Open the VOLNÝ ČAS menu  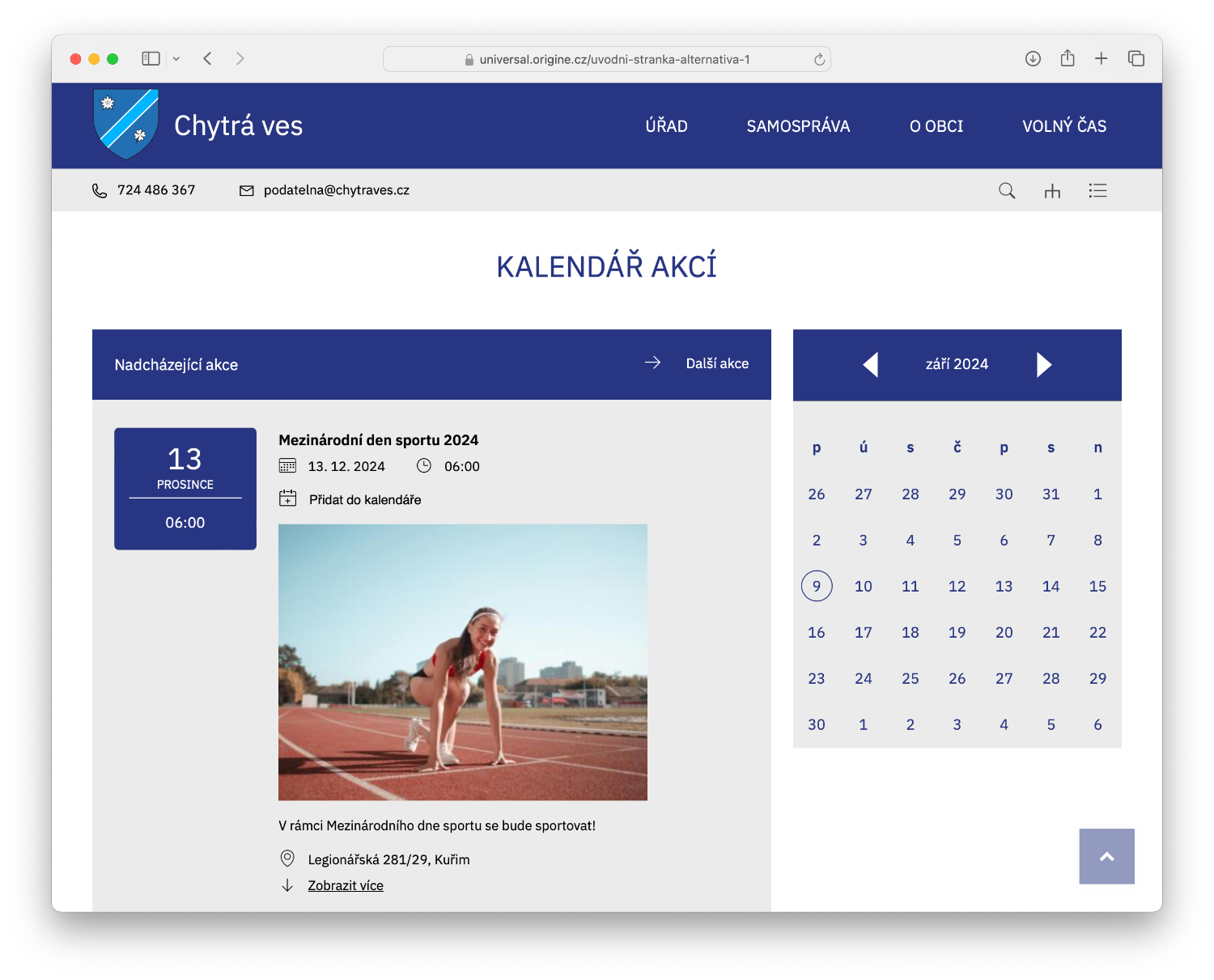tap(1063, 126)
